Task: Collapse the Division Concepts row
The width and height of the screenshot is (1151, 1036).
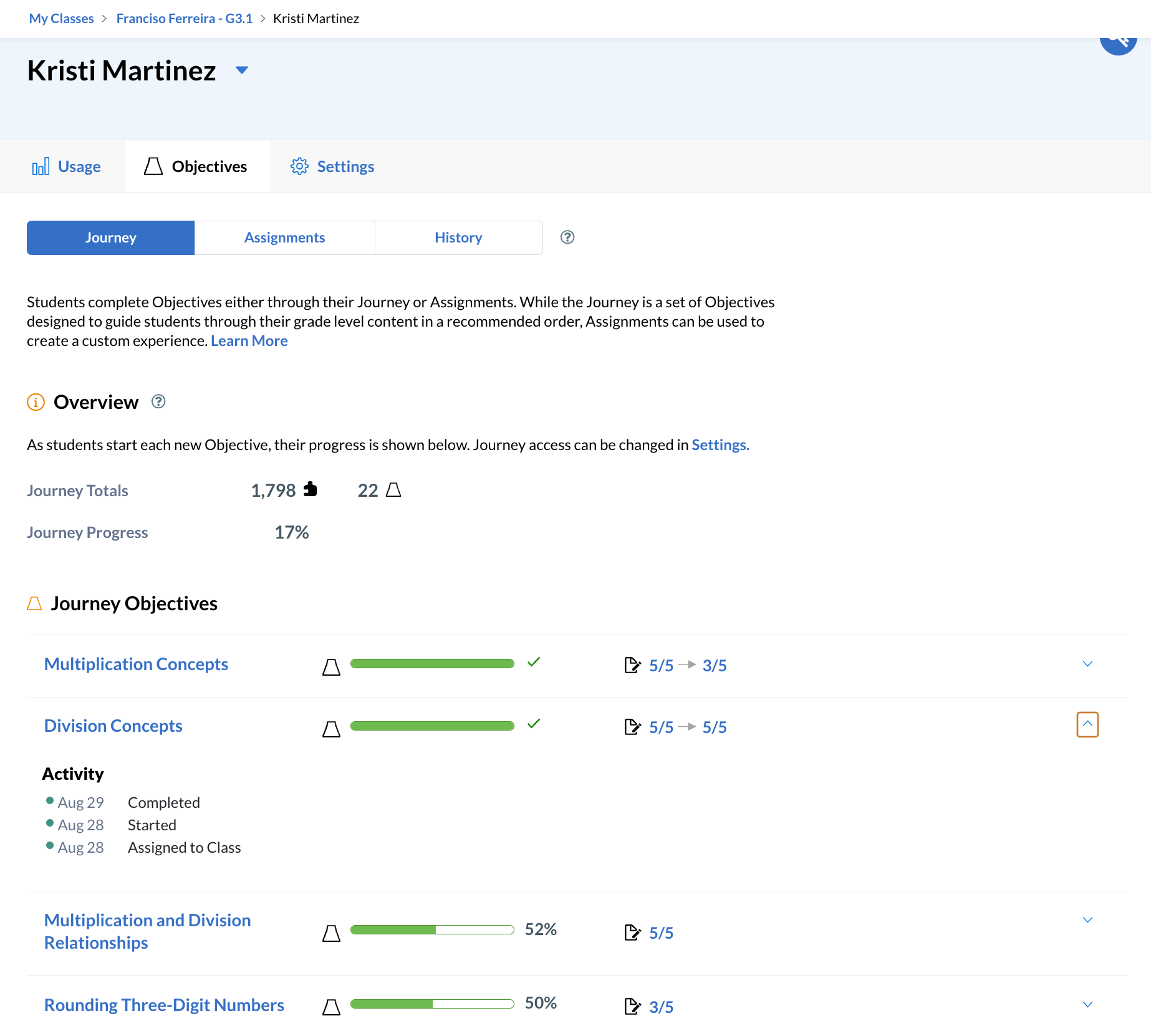Action: coord(1087,724)
